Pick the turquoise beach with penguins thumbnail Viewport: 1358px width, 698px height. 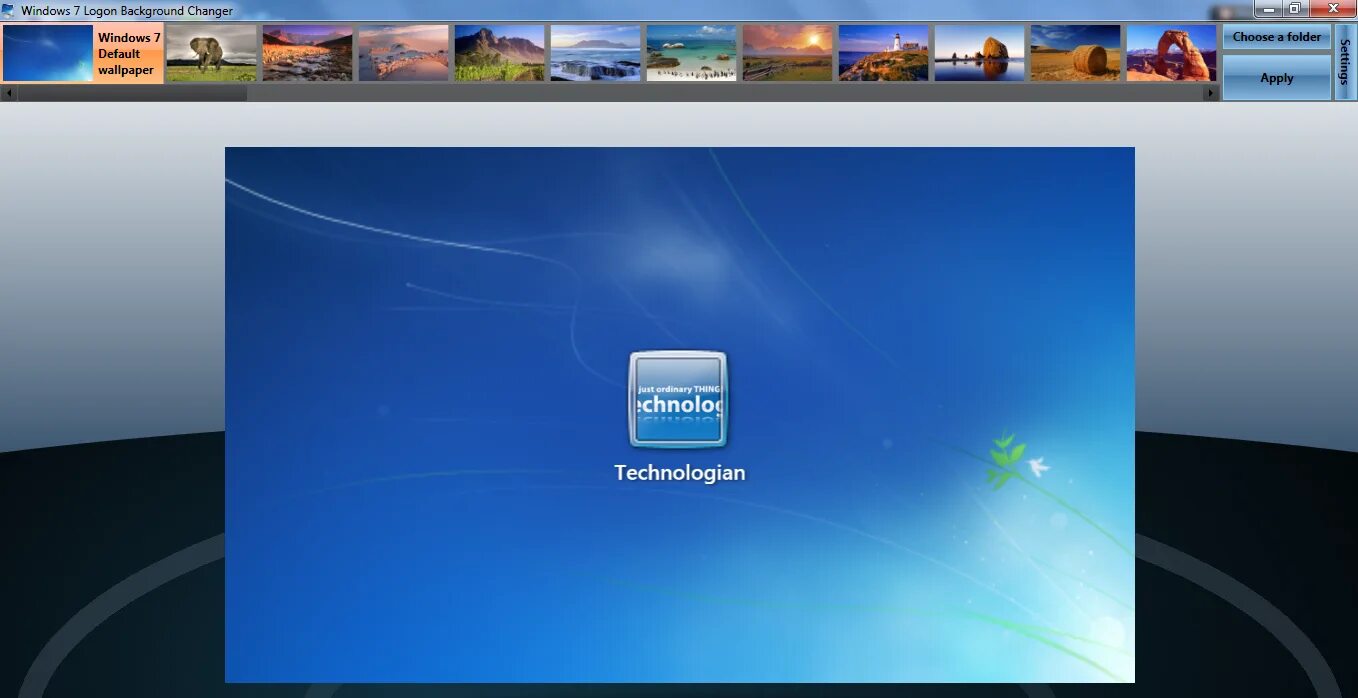click(x=692, y=54)
